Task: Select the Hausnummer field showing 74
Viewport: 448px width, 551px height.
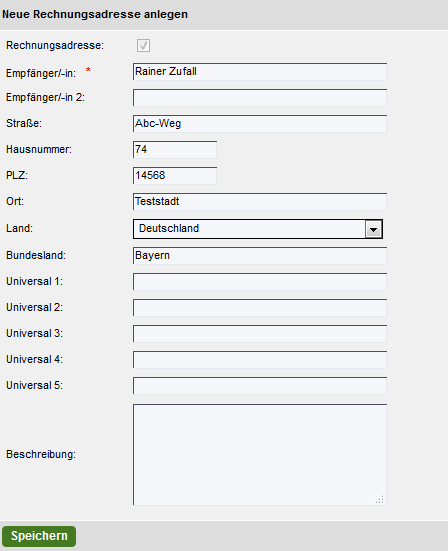Action: coord(175,150)
